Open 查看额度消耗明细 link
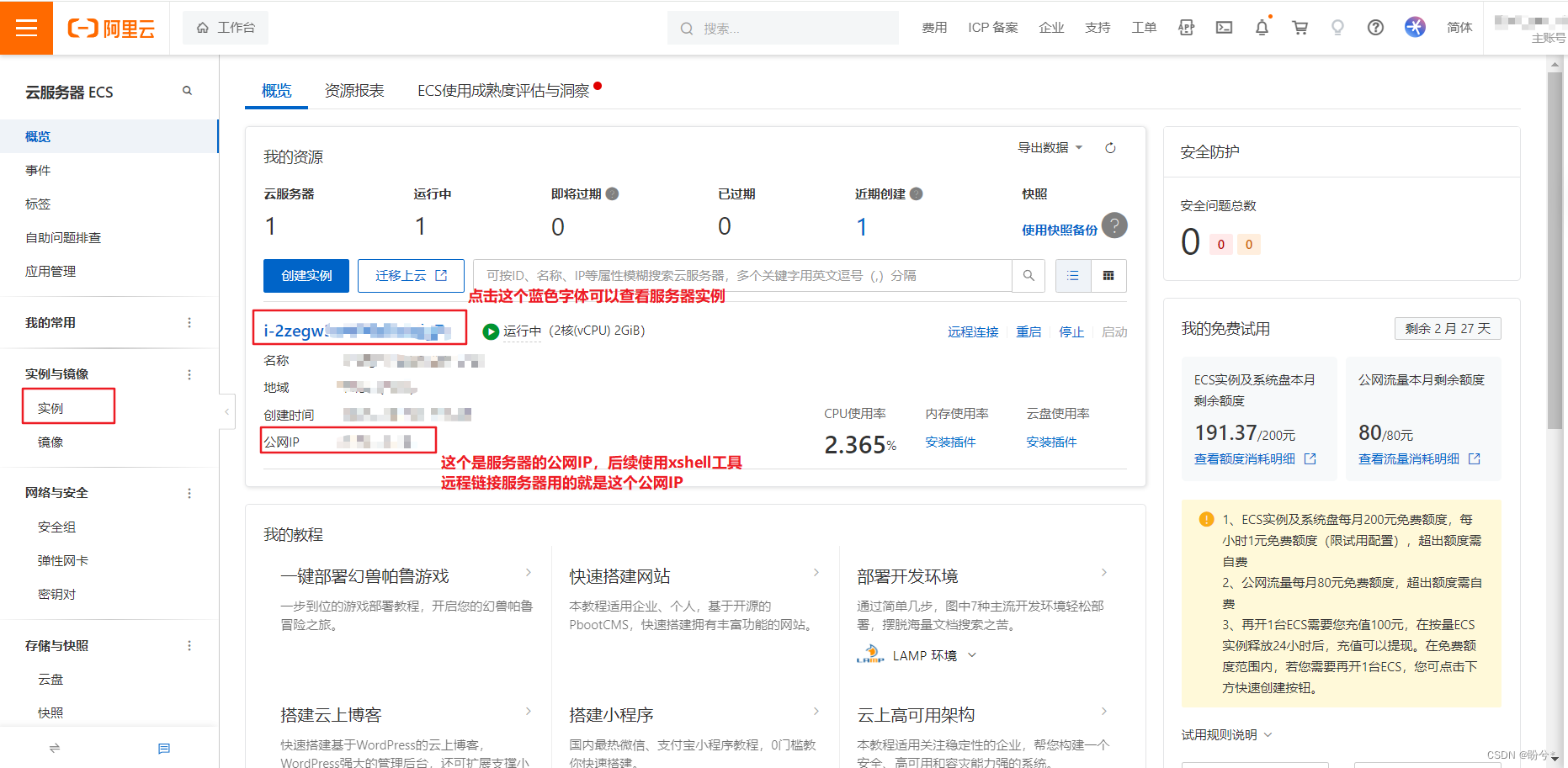This screenshot has width=1568, height=768. coord(1255,458)
